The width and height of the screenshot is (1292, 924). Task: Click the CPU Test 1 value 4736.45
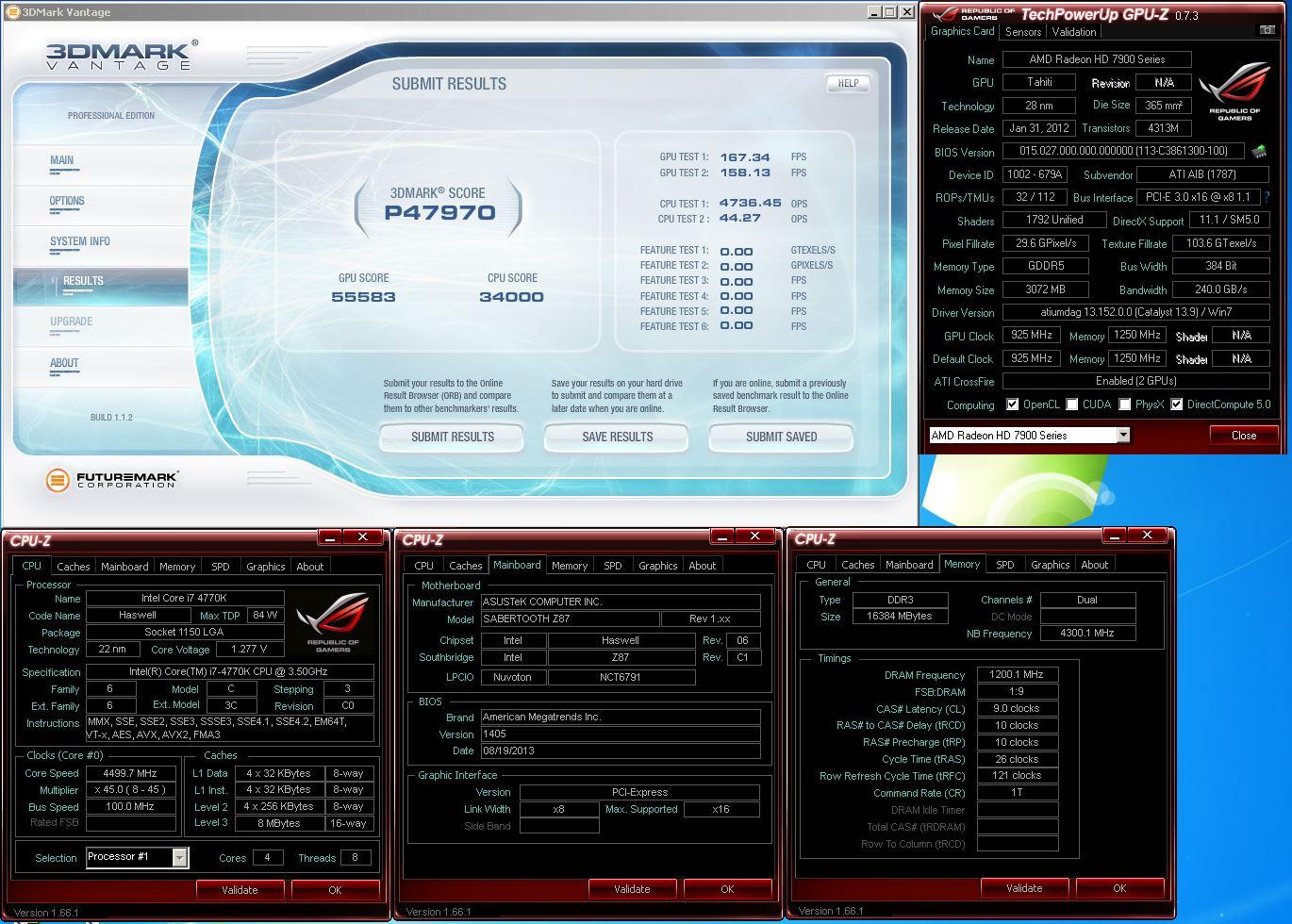pos(751,203)
